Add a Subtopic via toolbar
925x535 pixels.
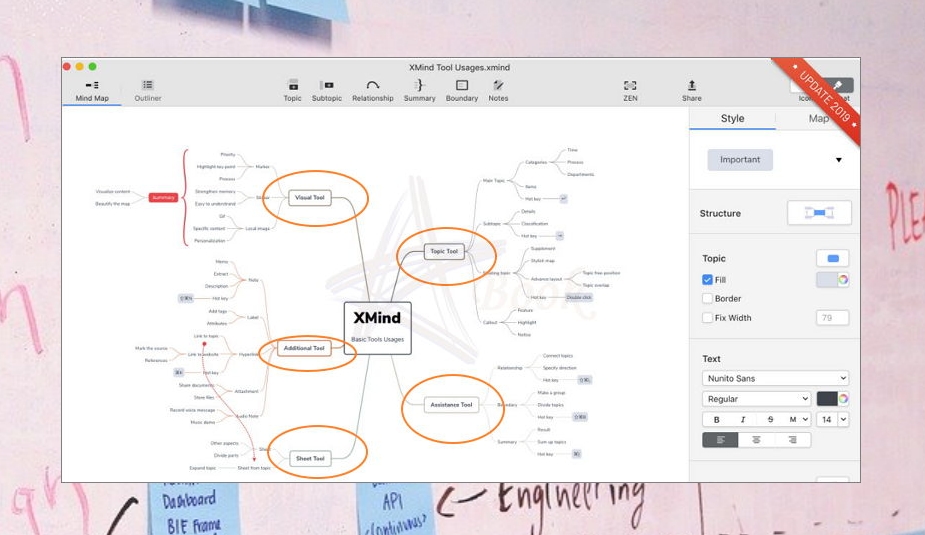[327, 91]
